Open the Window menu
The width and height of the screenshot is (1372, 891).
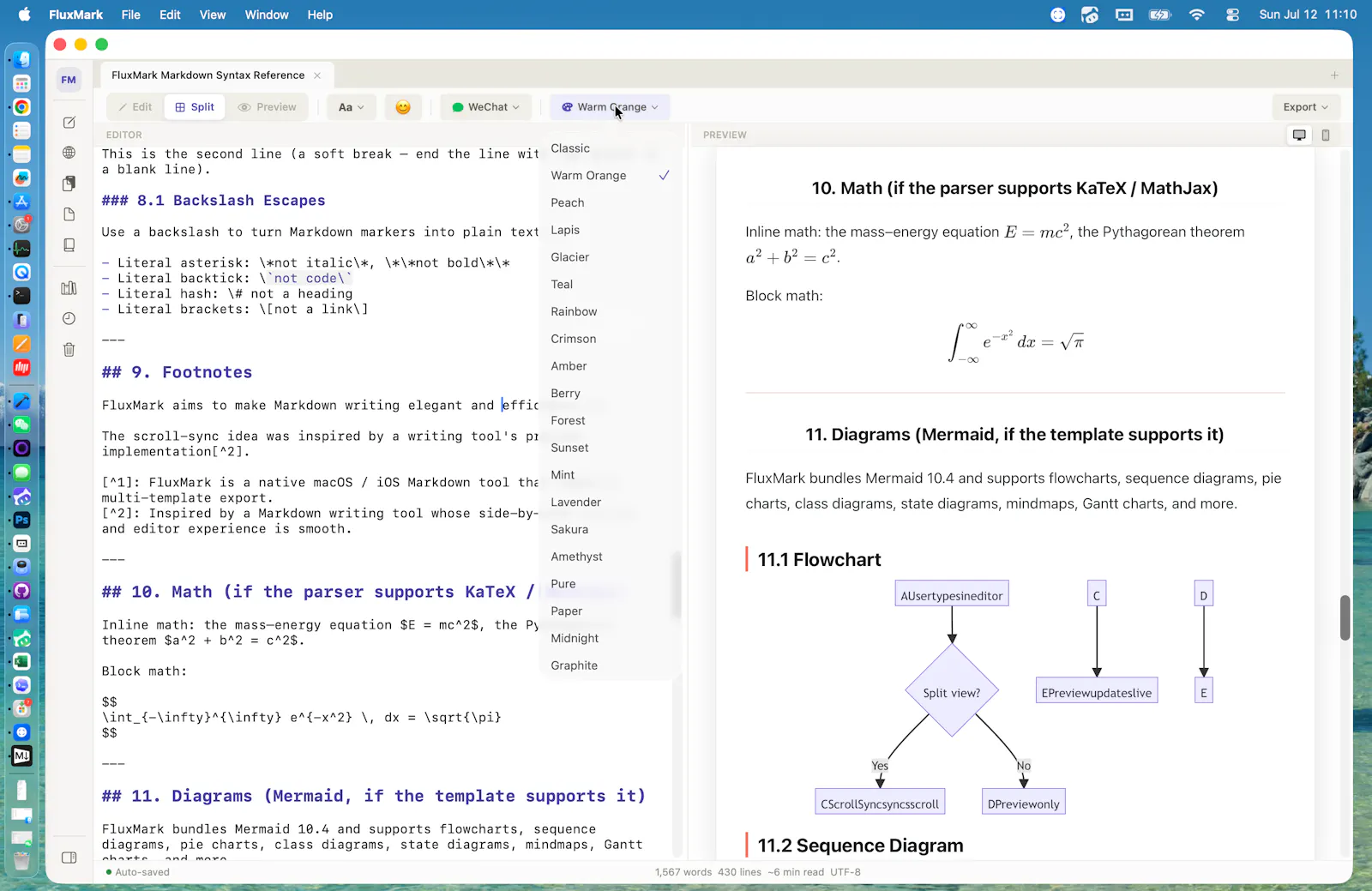pos(267,15)
